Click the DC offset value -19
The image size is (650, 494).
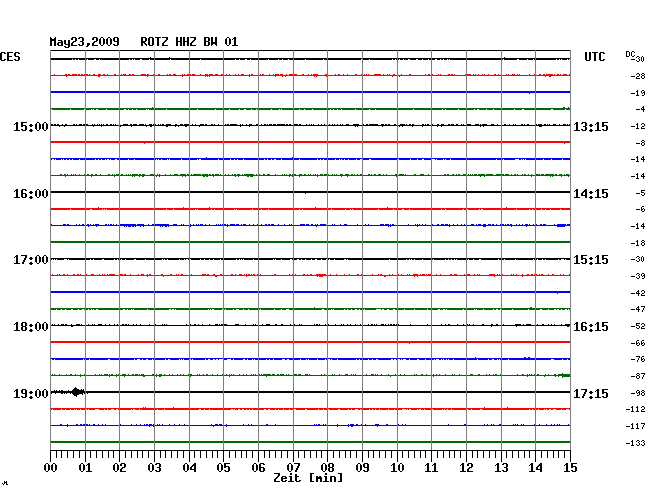638,93
